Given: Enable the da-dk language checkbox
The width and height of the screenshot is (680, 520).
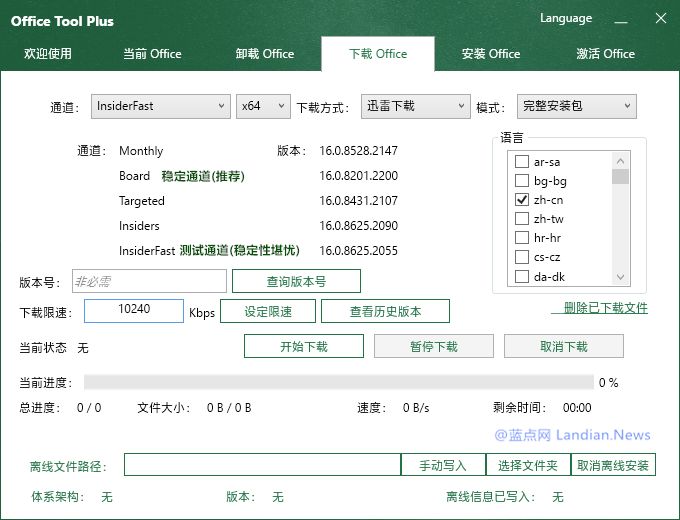Looking at the screenshot, I should (522, 276).
